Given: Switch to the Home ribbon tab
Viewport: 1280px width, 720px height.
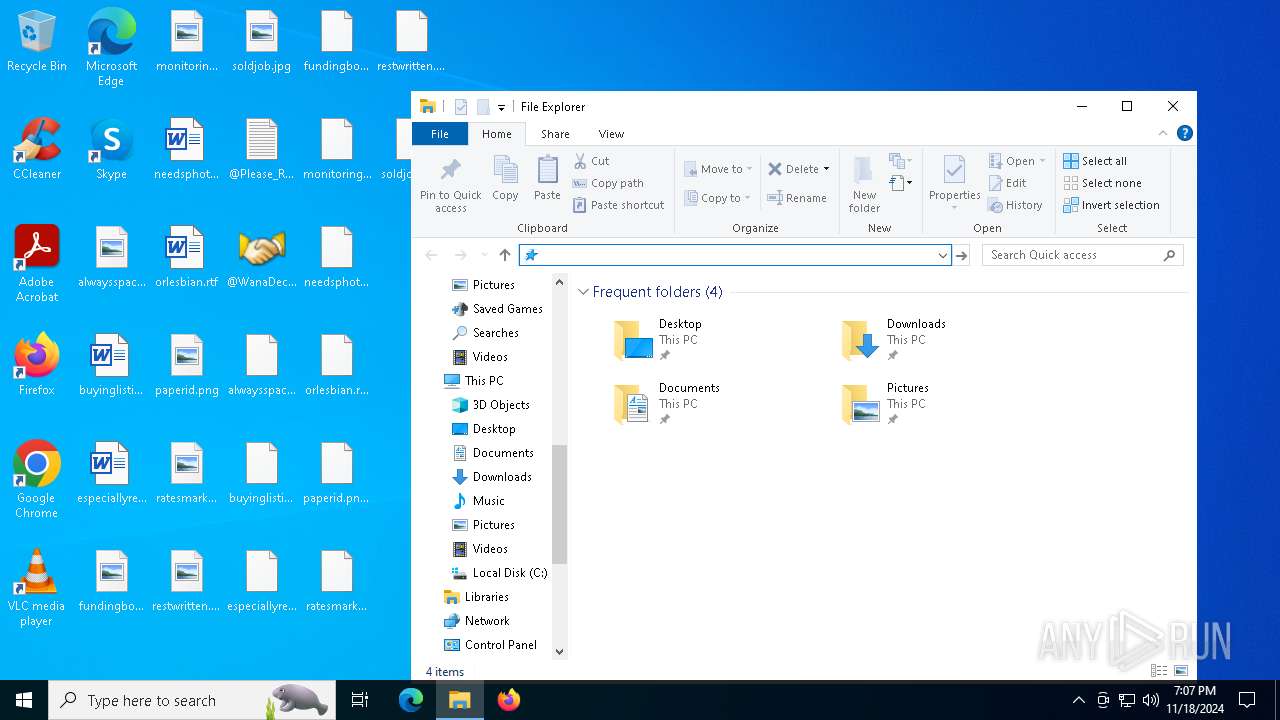Looking at the screenshot, I should 496,134.
